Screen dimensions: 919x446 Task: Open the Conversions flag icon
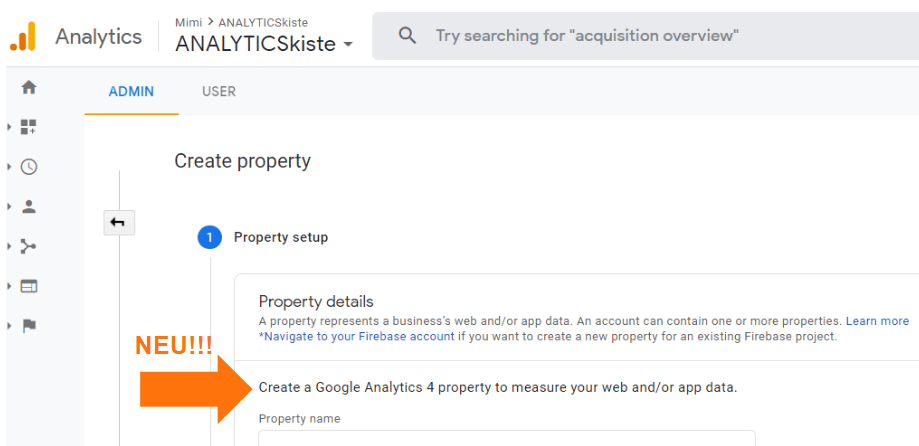pos(29,326)
